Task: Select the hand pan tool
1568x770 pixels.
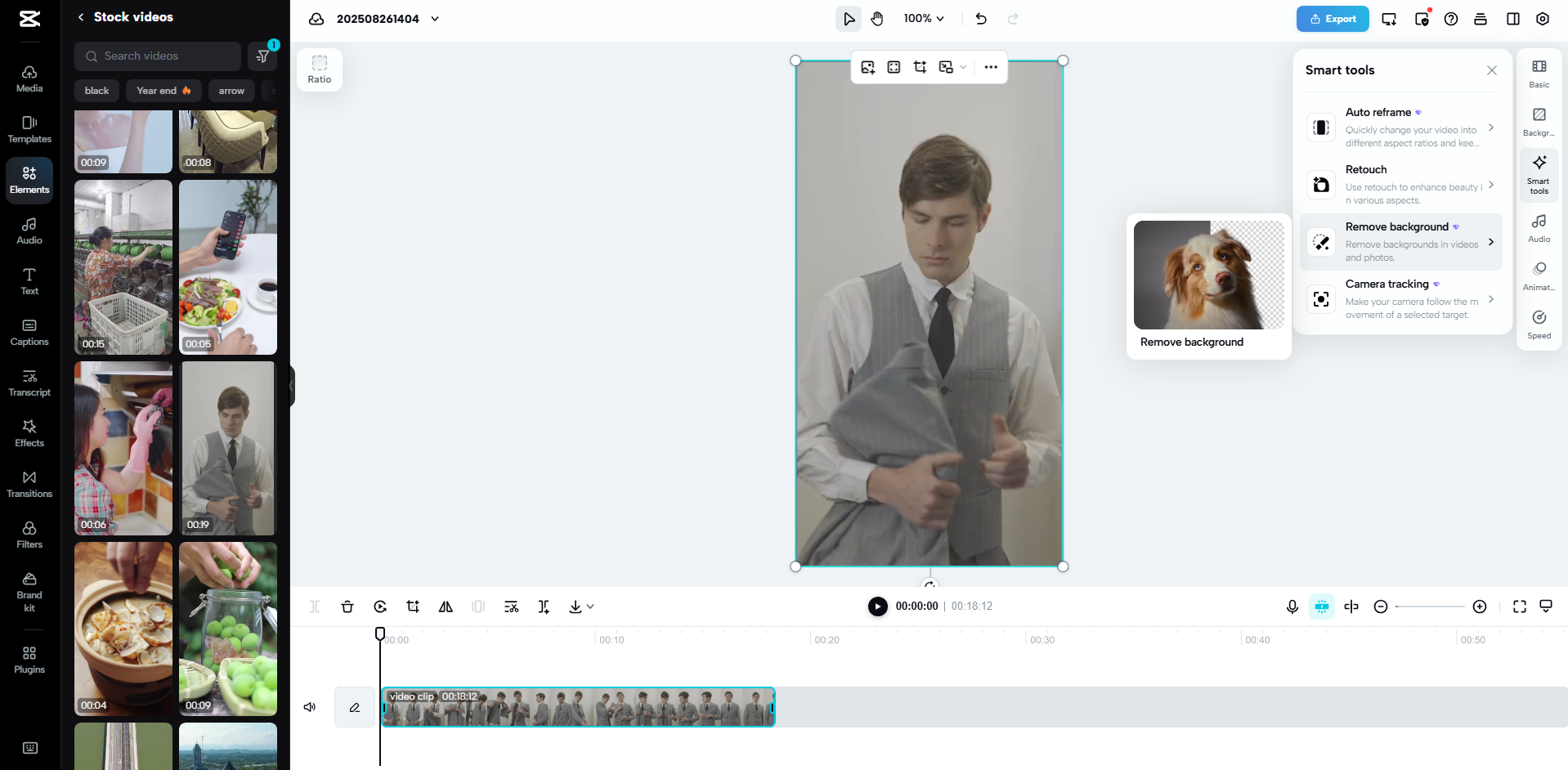Action: 877,19
